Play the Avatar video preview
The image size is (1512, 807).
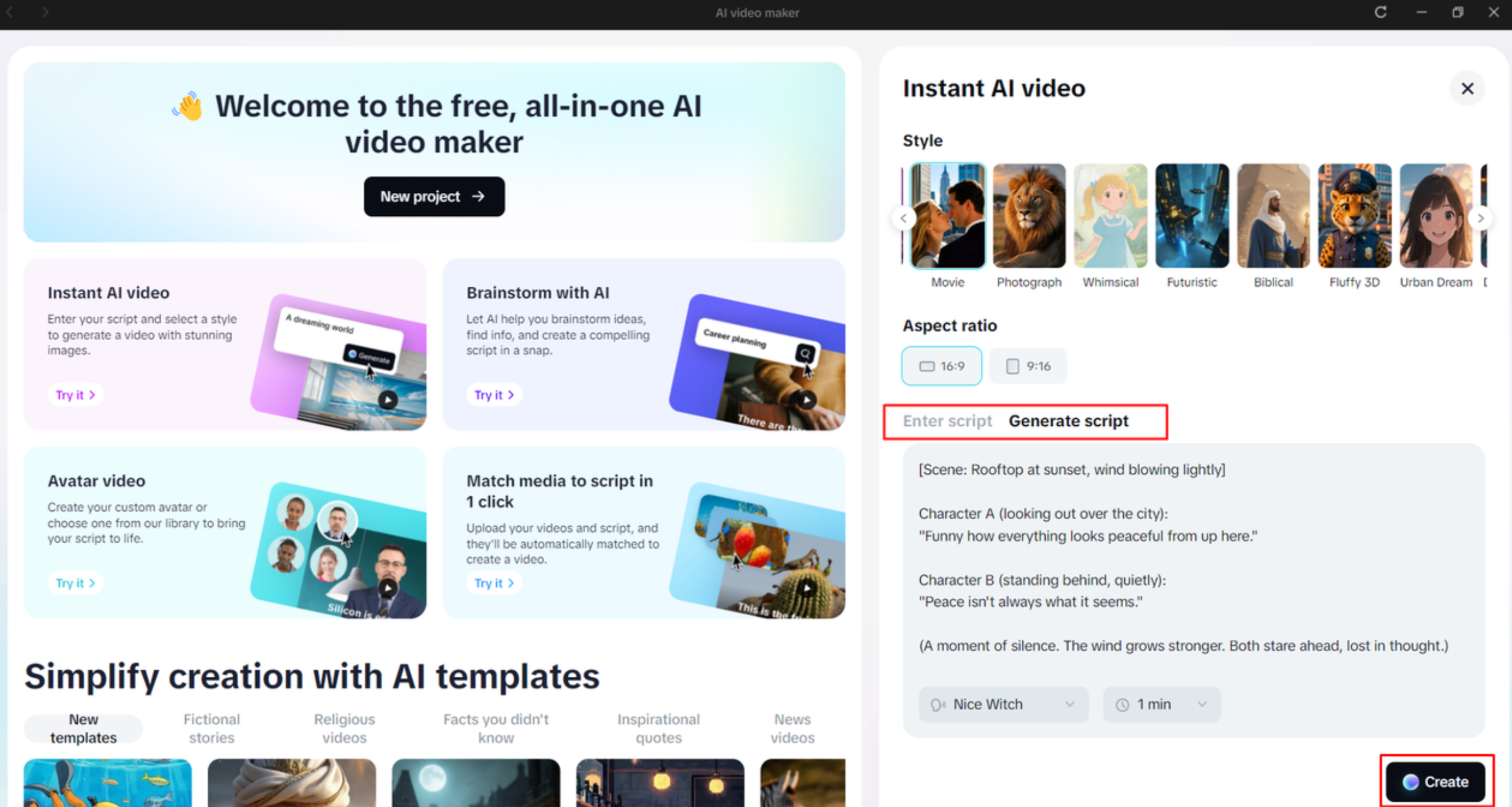388,587
